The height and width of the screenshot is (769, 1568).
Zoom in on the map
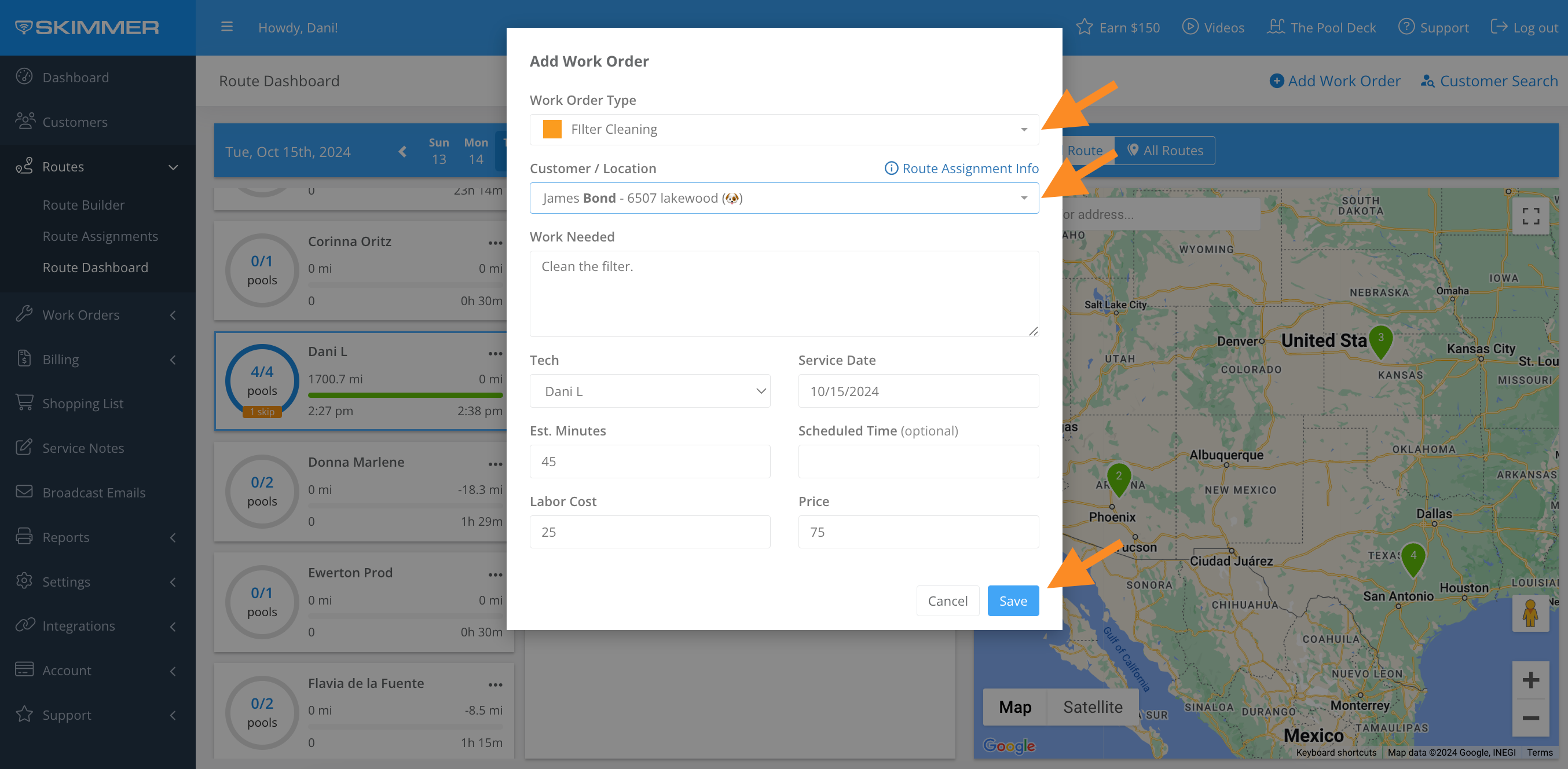[1530, 680]
